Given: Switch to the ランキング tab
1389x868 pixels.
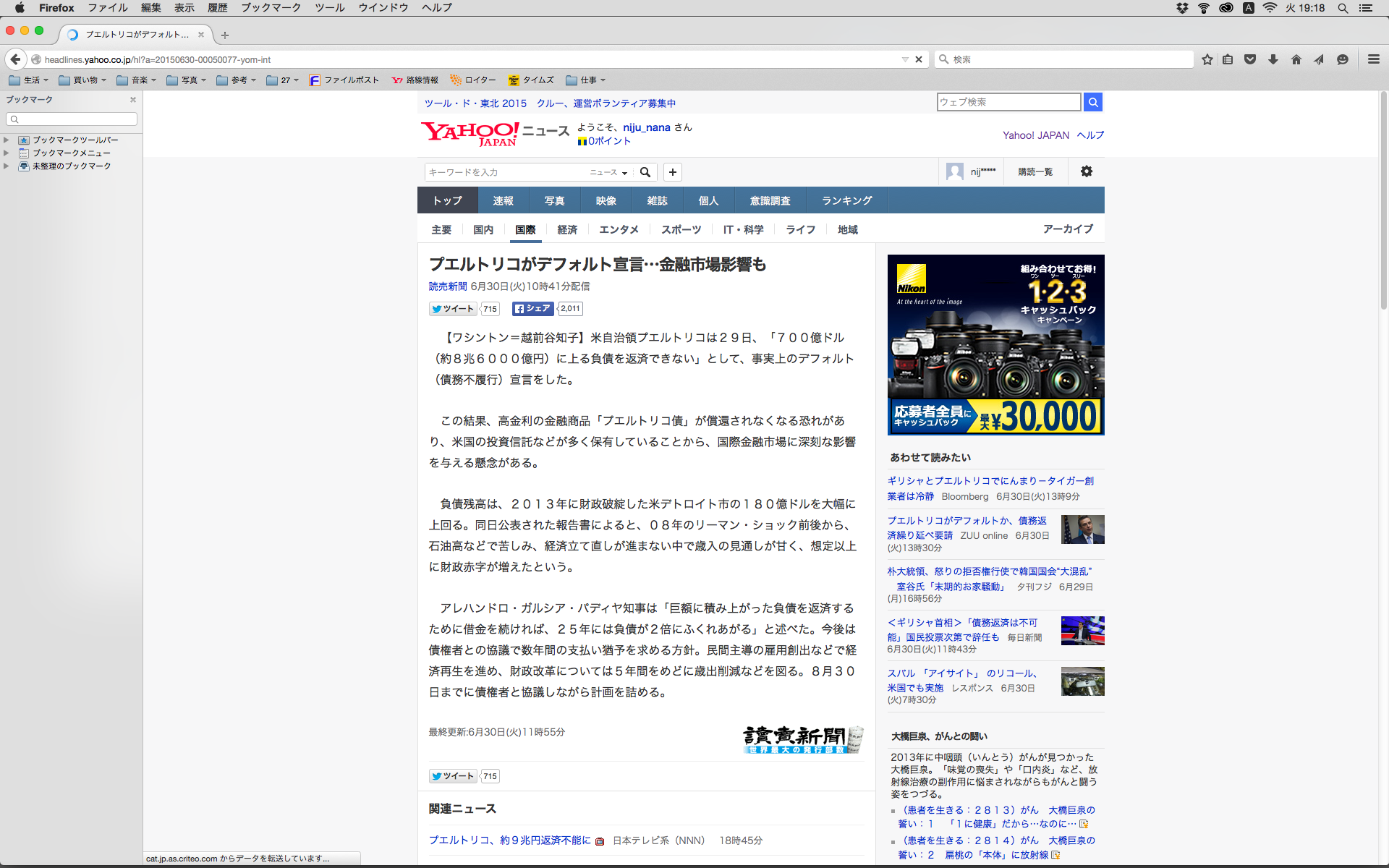Looking at the screenshot, I should [x=846, y=200].
